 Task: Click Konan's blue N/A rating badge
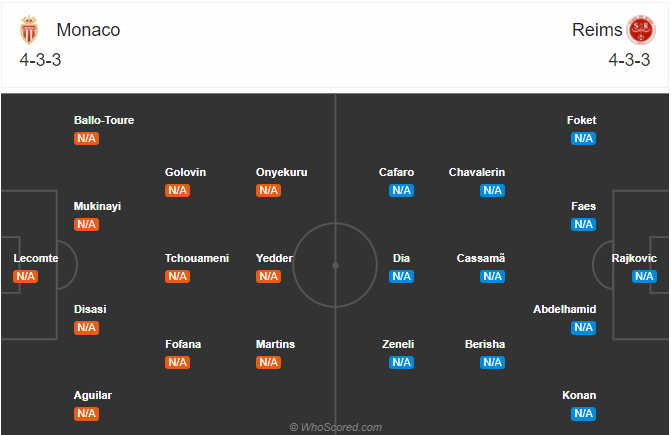pos(583,414)
